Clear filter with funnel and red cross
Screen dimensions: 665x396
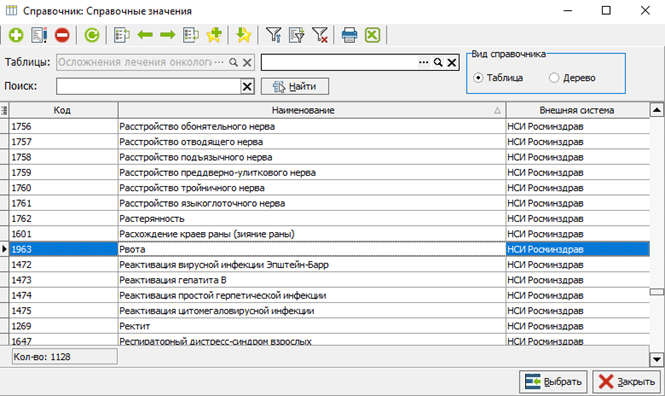(320, 35)
